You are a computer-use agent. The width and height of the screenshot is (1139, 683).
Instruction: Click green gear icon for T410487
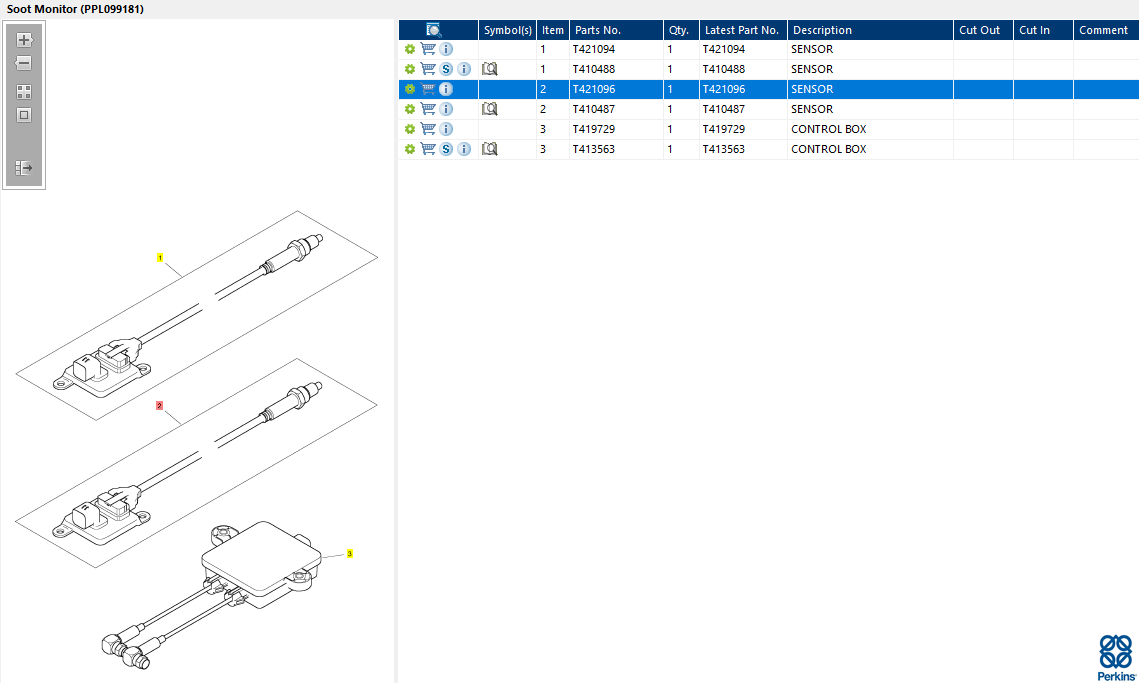tap(410, 109)
